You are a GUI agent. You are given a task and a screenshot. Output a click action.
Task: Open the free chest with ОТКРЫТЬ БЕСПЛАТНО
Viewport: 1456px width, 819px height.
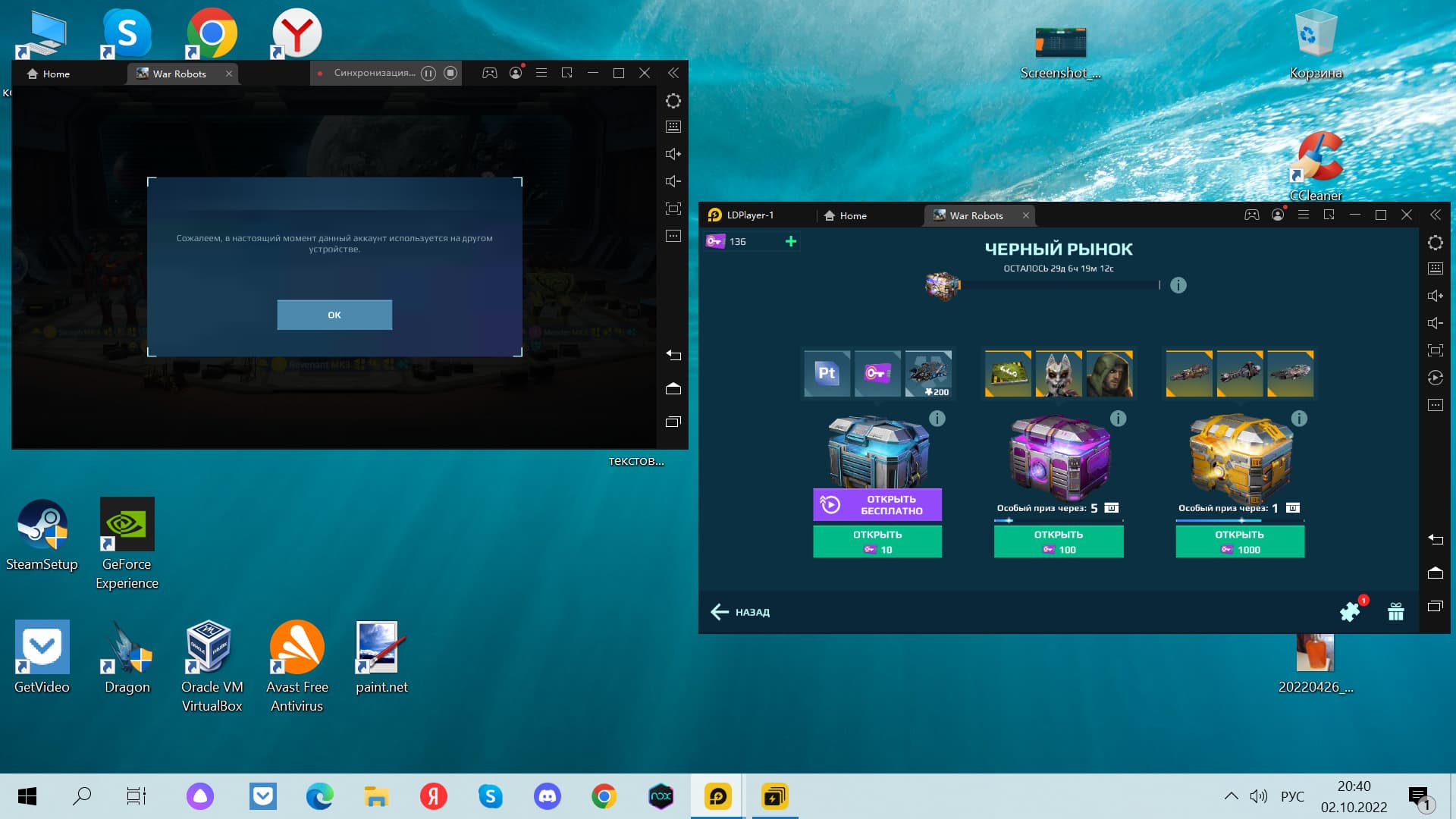[x=877, y=505]
